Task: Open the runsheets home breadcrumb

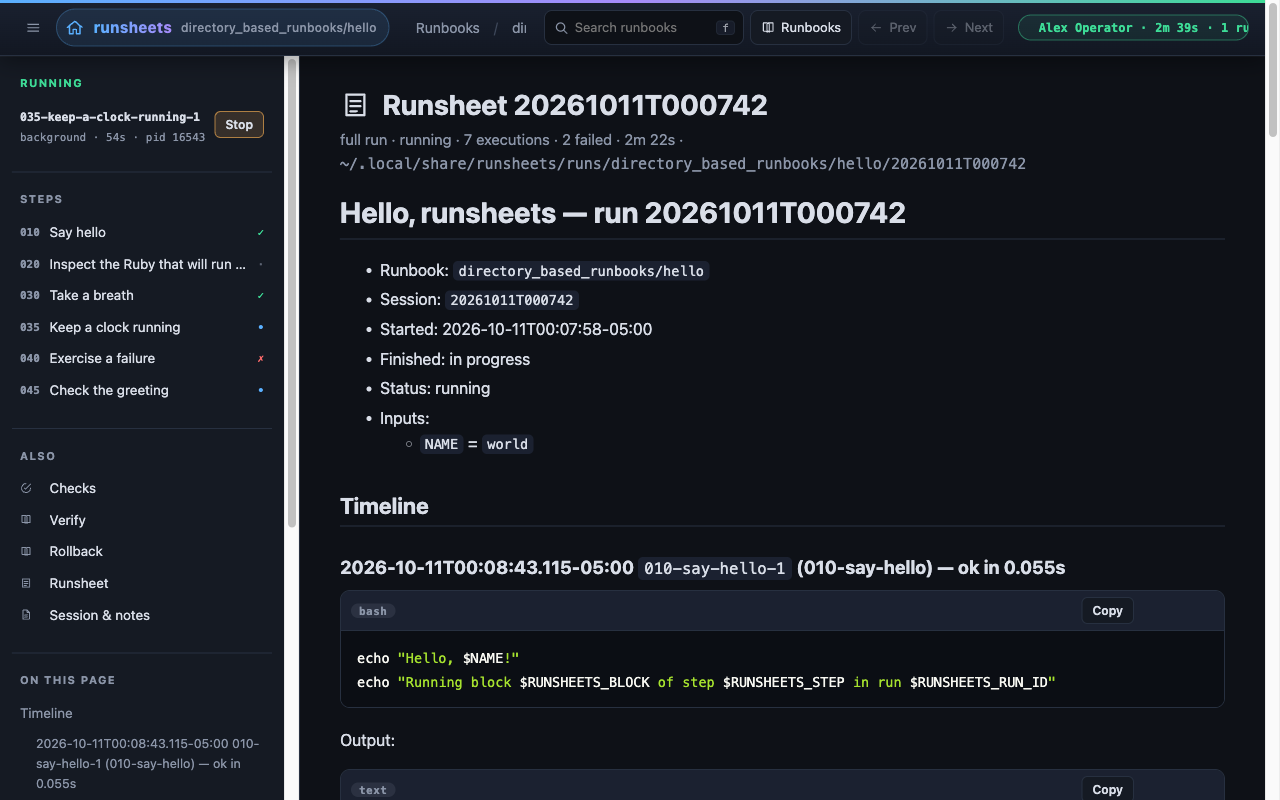Action: point(222,28)
